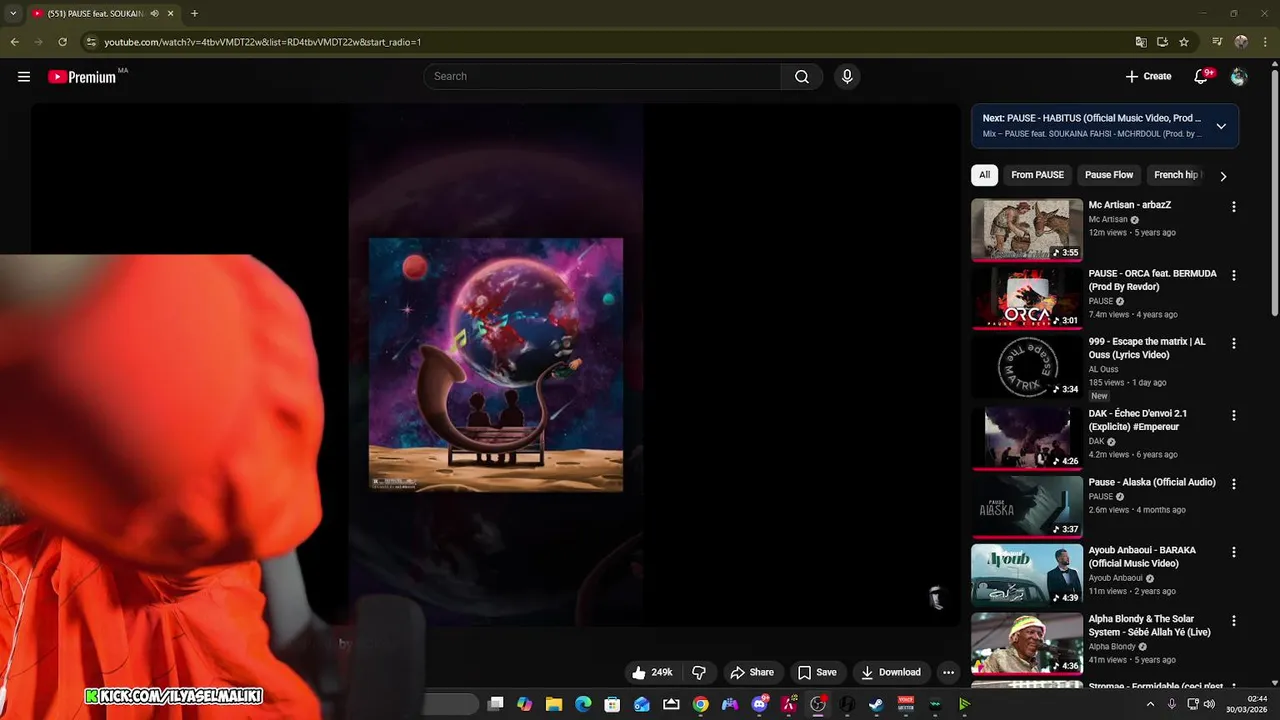Click the address bar URL
The height and width of the screenshot is (720, 1280).
point(263,42)
